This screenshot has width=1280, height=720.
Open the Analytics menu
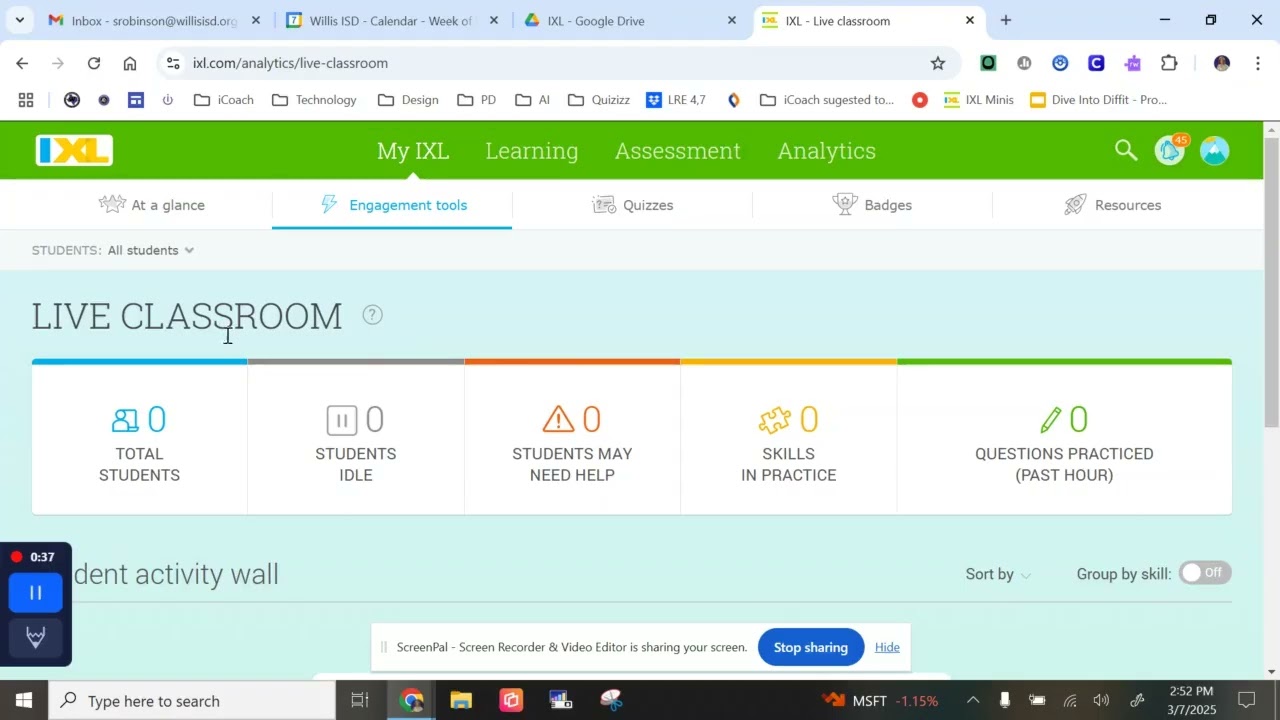[x=827, y=150]
